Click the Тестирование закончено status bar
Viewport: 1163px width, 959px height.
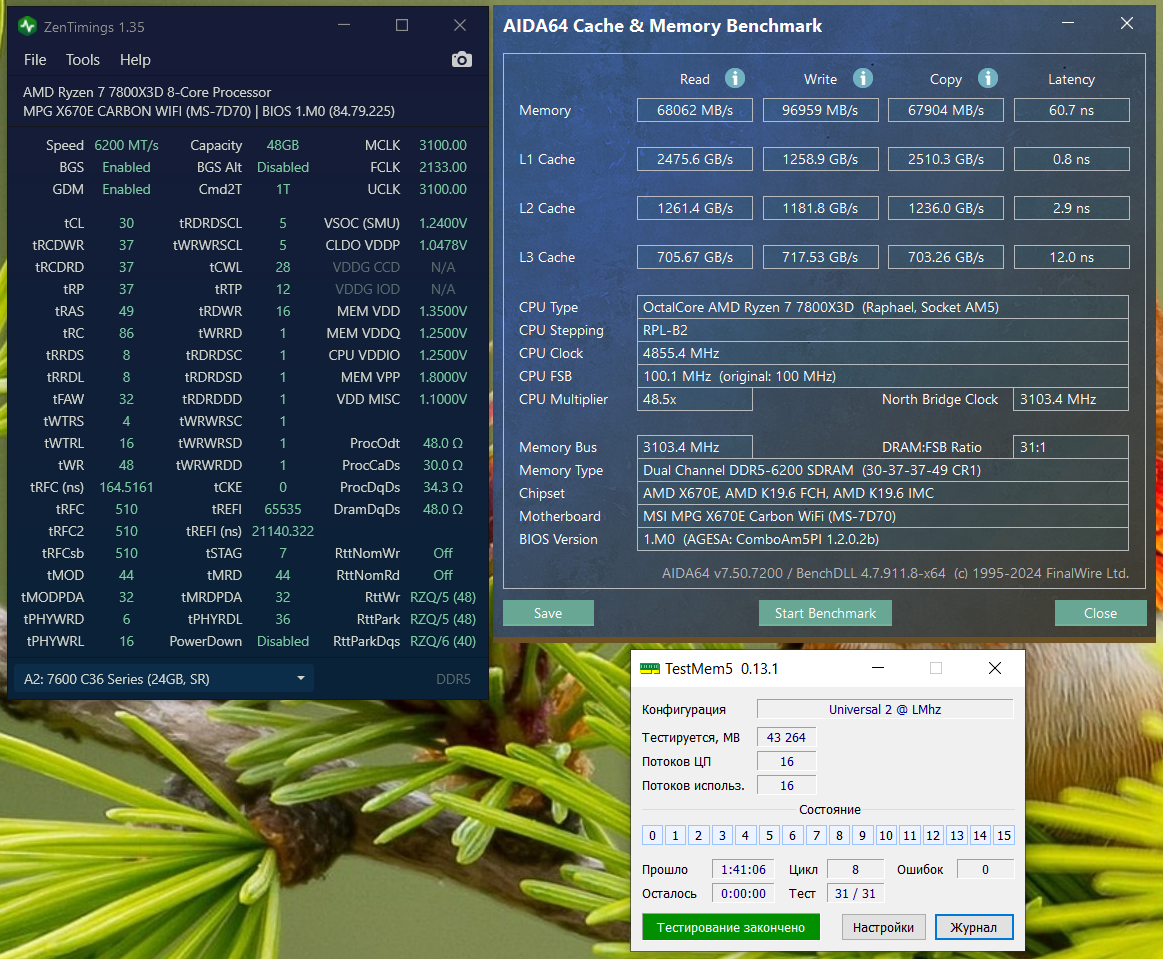click(731, 927)
